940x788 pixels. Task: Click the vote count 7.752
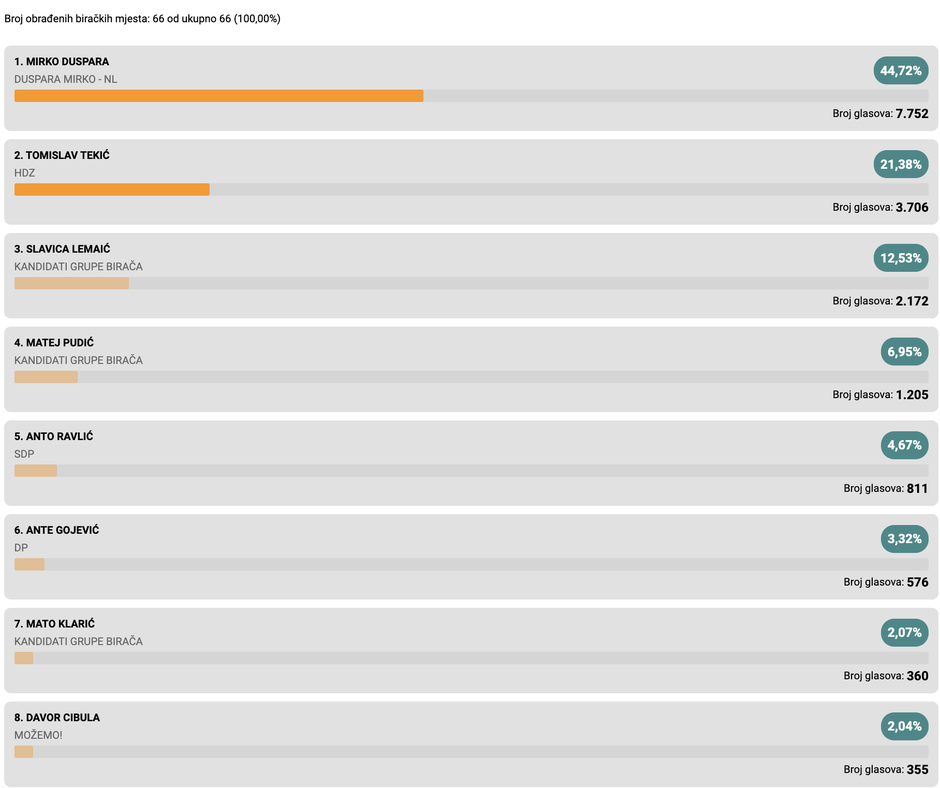[912, 113]
